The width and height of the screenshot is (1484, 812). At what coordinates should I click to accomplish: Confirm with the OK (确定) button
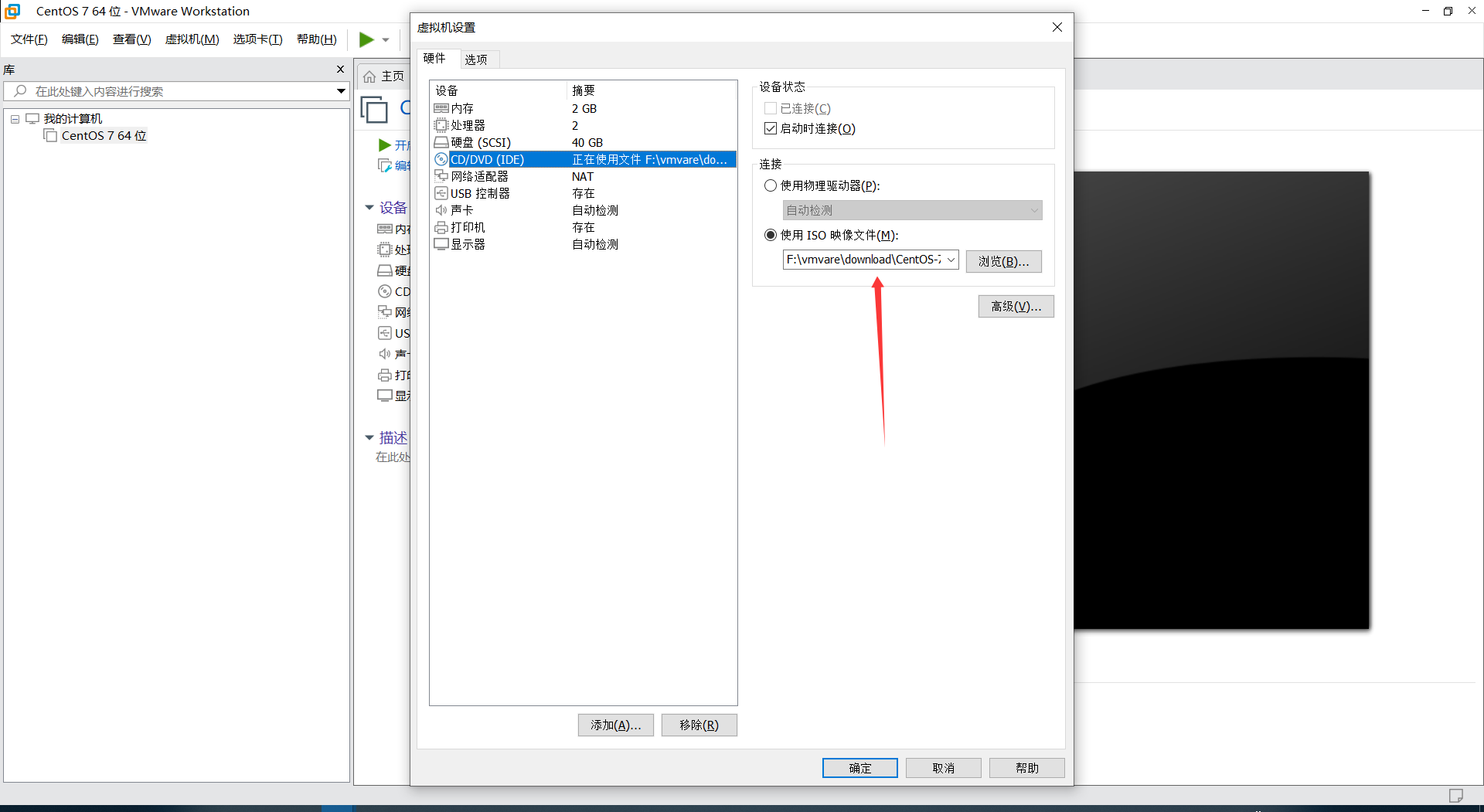point(860,768)
